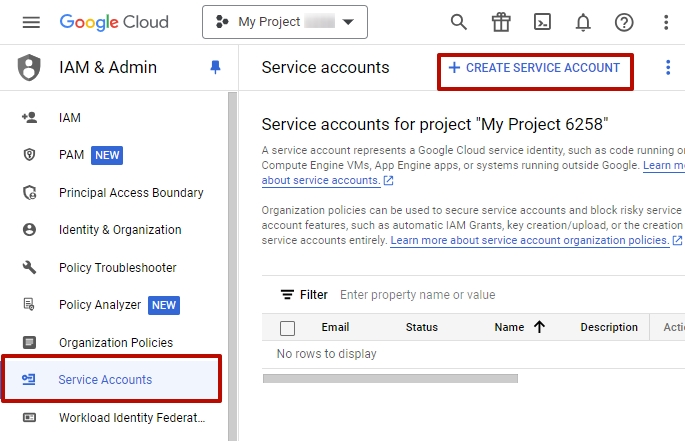Click the IAM add-person icon
Viewport: 685px width, 441px height.
29,118
